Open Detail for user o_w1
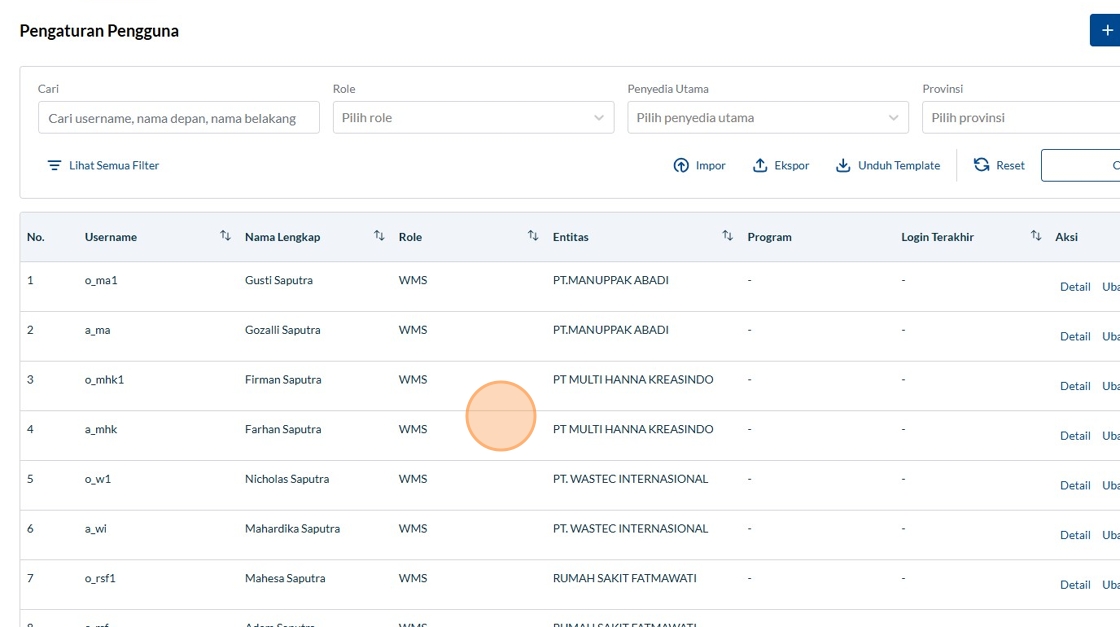 point(1075,486)
